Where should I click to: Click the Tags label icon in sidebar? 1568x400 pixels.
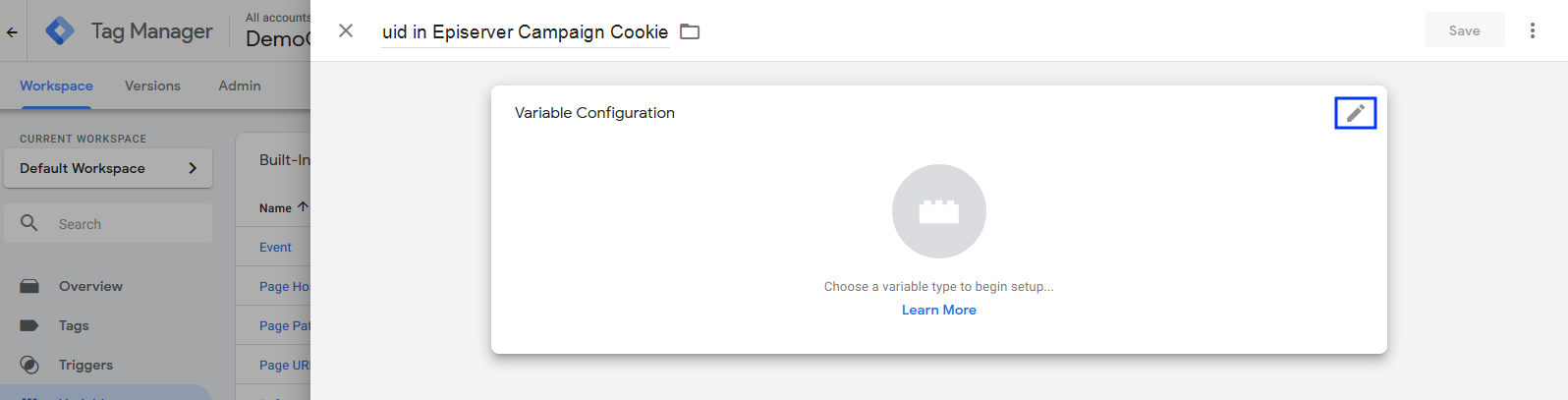[x=29, y=325]
